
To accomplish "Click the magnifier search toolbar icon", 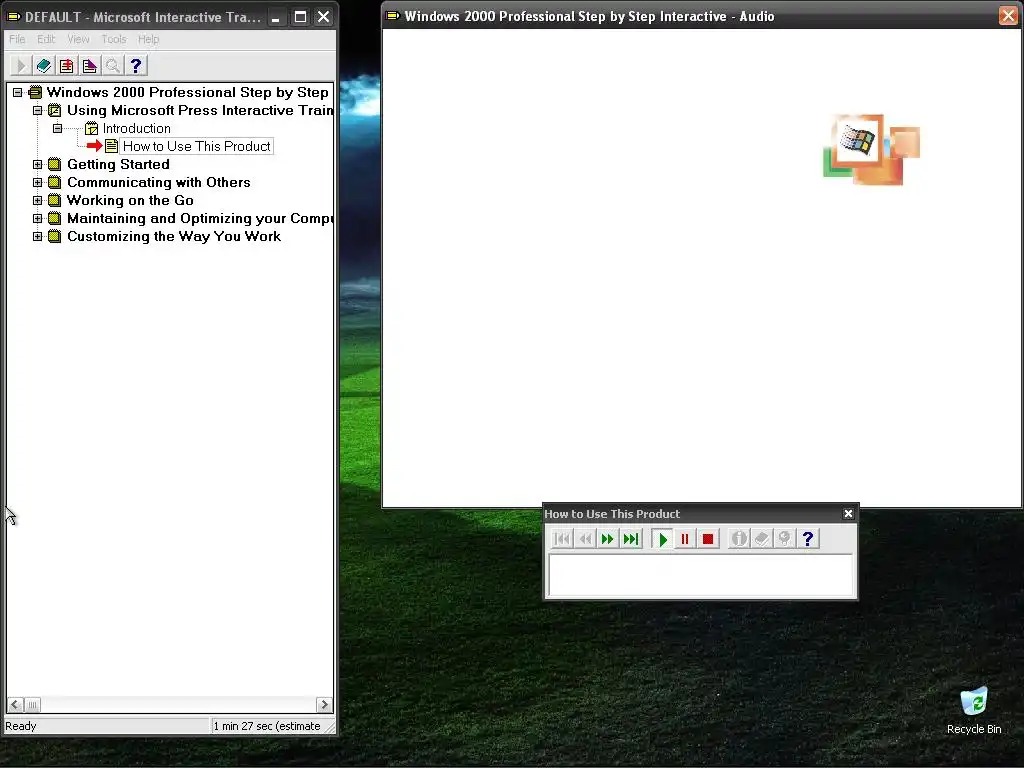I will click(112, 65).
